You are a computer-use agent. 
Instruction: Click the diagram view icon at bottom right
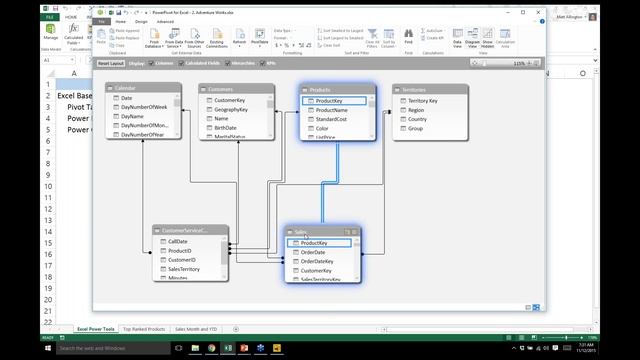pos(536,307)
